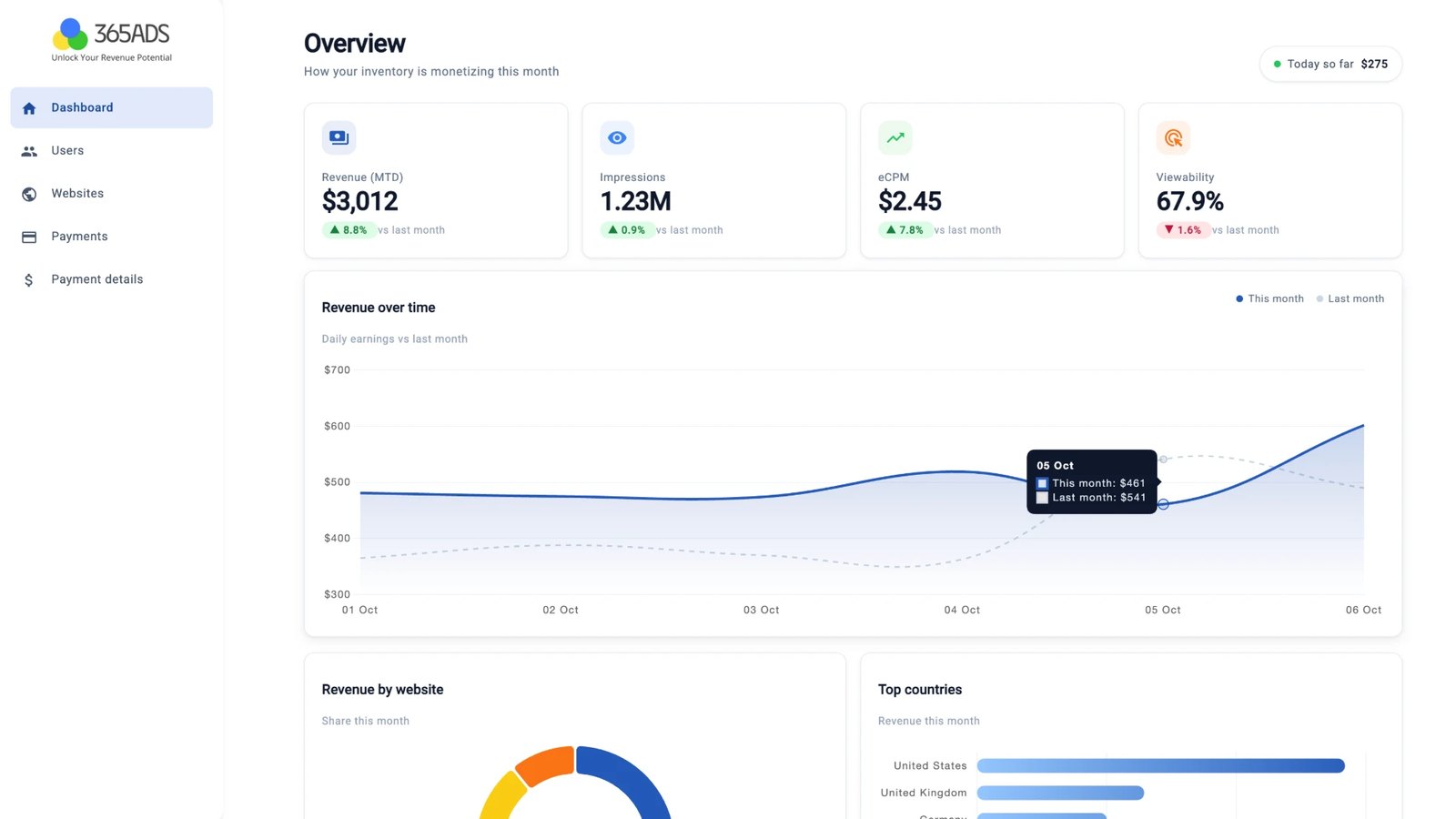Click the $2.45 eCPM value
This screenshot has width=1456, height=819.
pos(910,201)
